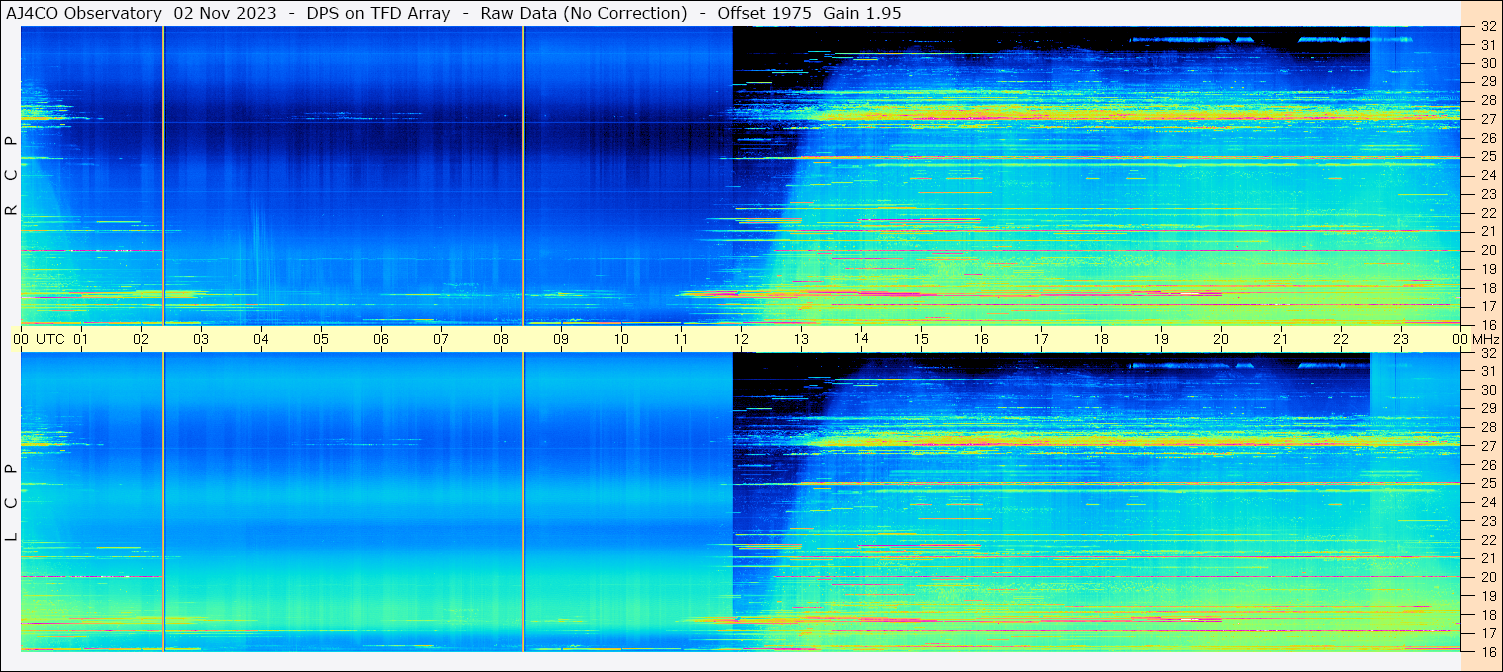Click RCP vertical marker line between 08 and 09
The width and height of the screenshot is (1503, 672).
click(x=523, y=175)
